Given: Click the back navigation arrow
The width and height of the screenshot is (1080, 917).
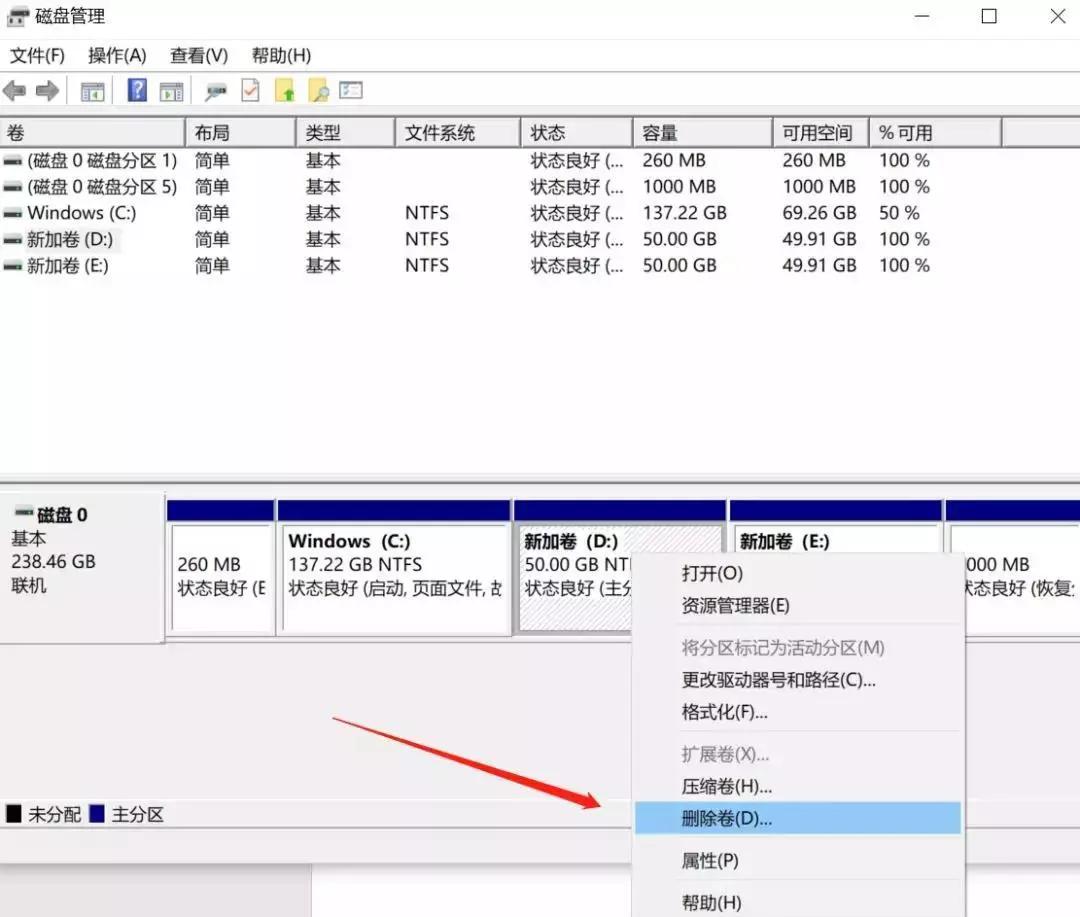Looking at the screenshot, I should [14, 90].
